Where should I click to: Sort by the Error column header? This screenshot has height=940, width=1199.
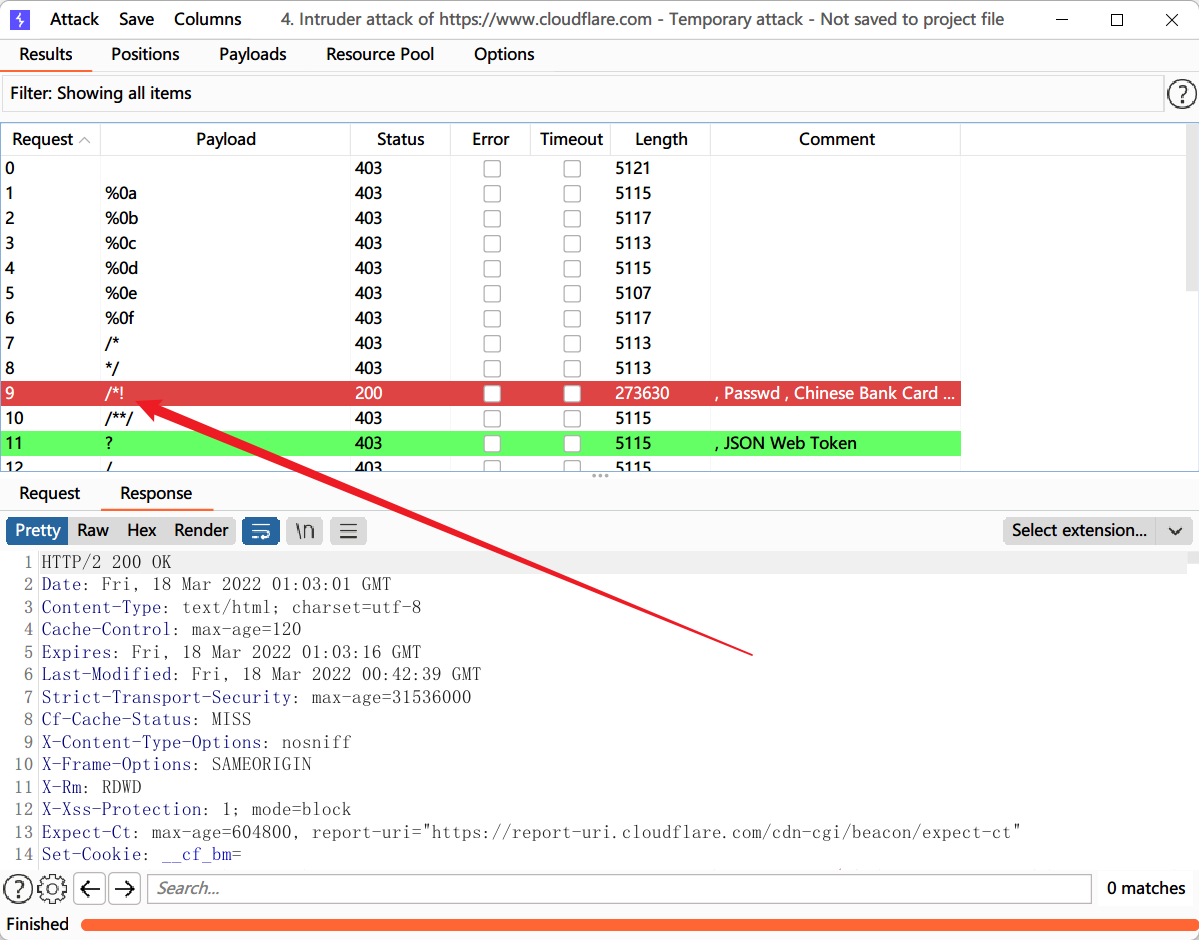pyautogui.click(x=490, y=140)
